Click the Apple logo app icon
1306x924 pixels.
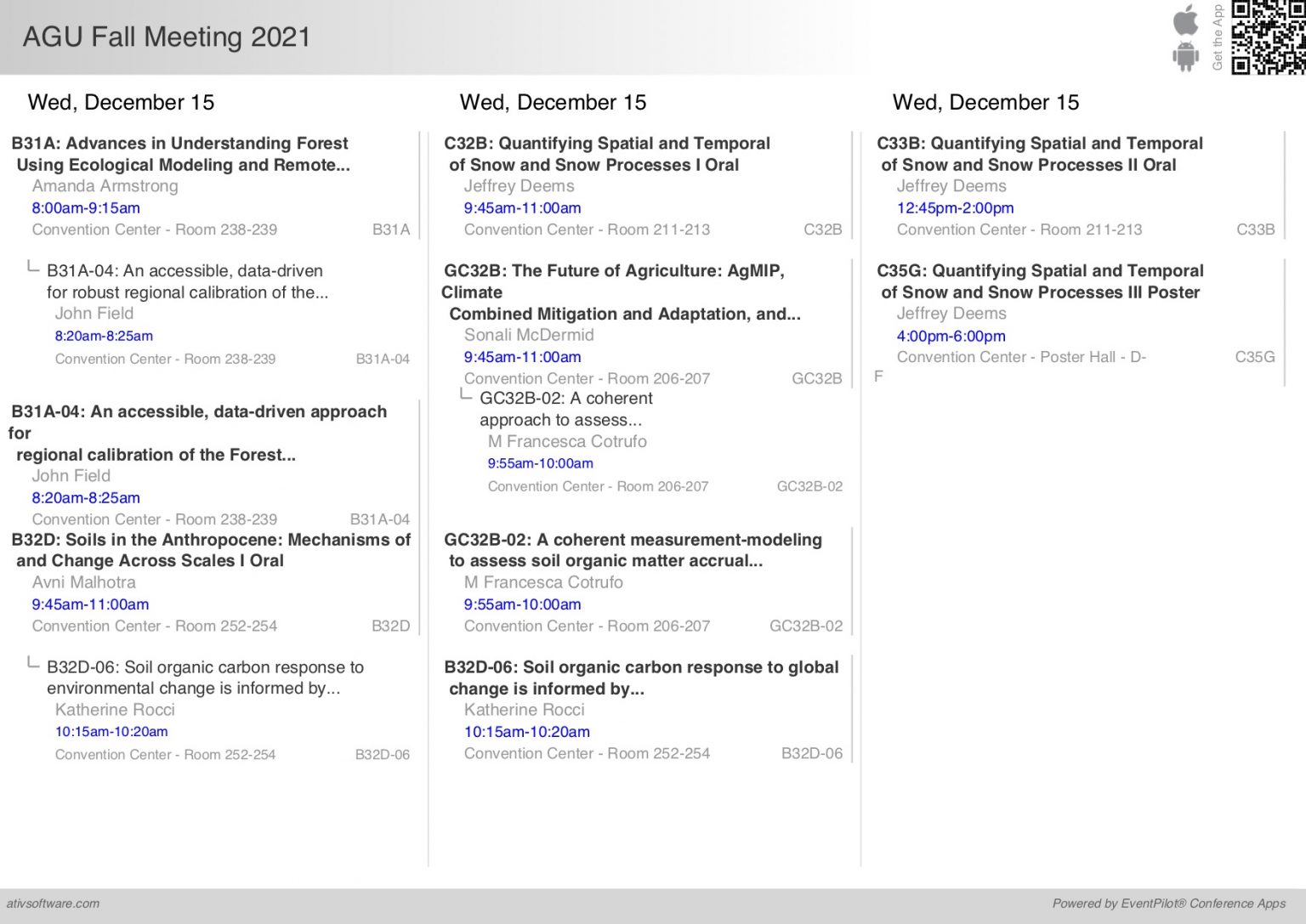pos(1186,20)
